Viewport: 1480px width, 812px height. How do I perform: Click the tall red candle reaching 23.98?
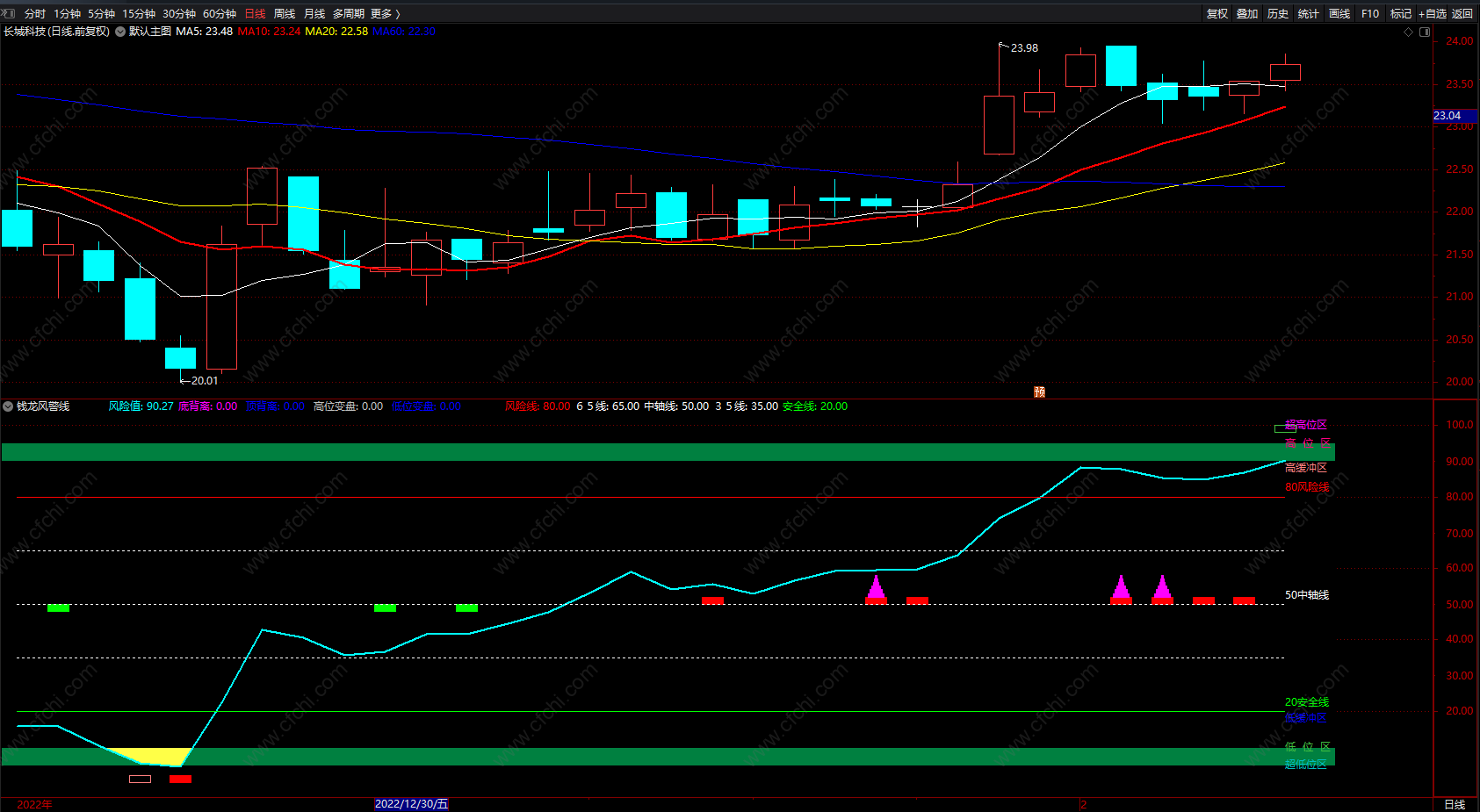pyautogui.click(x=999, y=125)
